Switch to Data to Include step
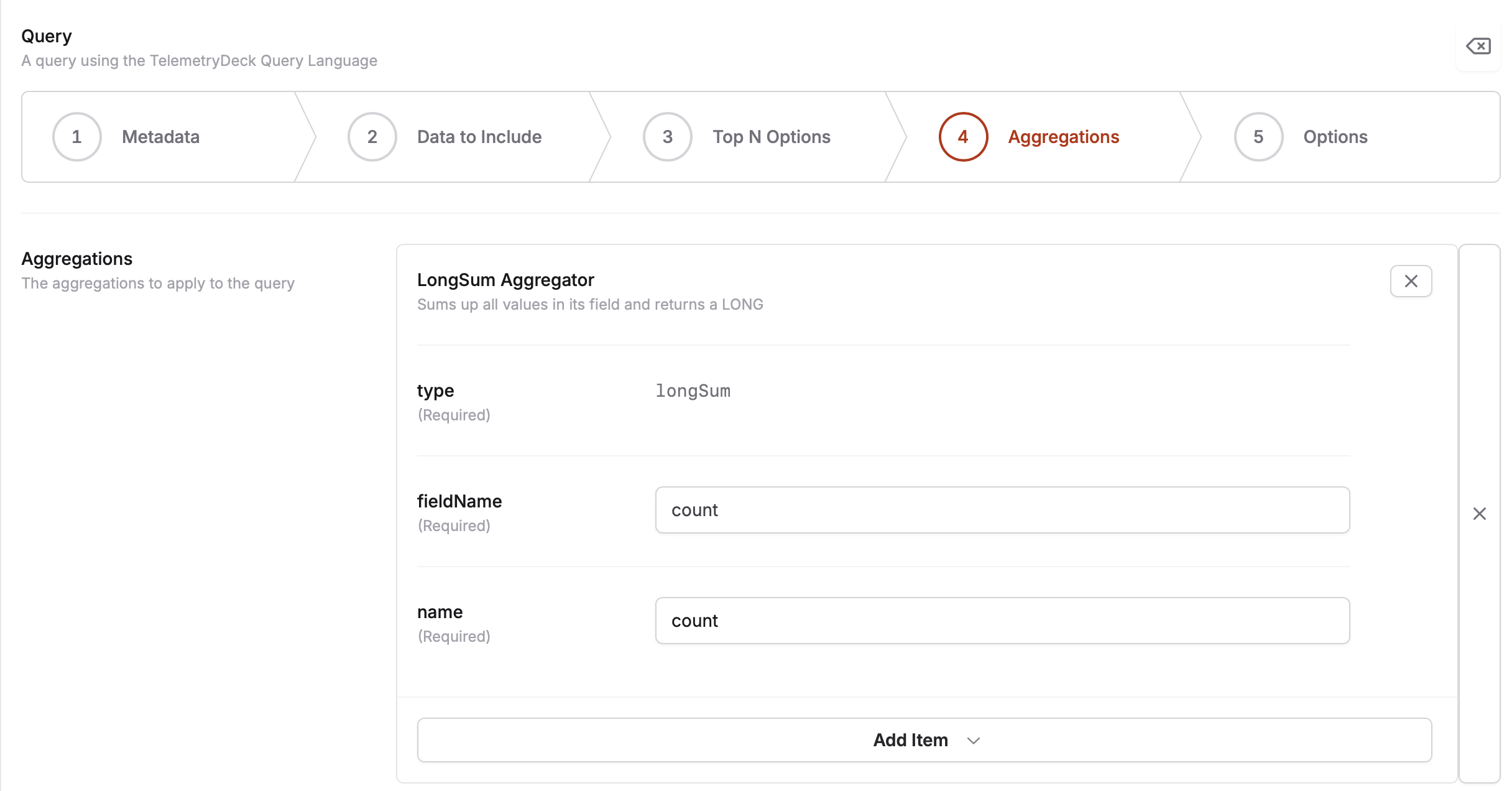This screenshot has width=1512, height=791. coord(479,137)
